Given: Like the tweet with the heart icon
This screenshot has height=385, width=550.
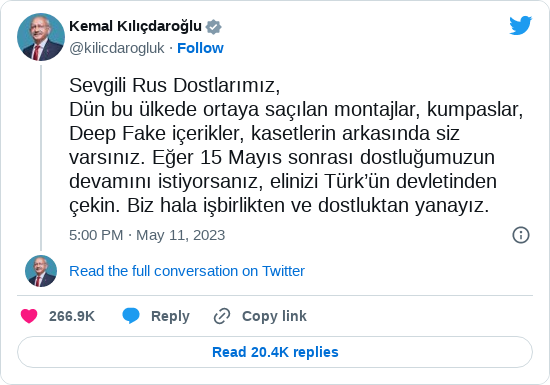Looking at the screenshot, I should pyautogui.click(x=29, y=316).
